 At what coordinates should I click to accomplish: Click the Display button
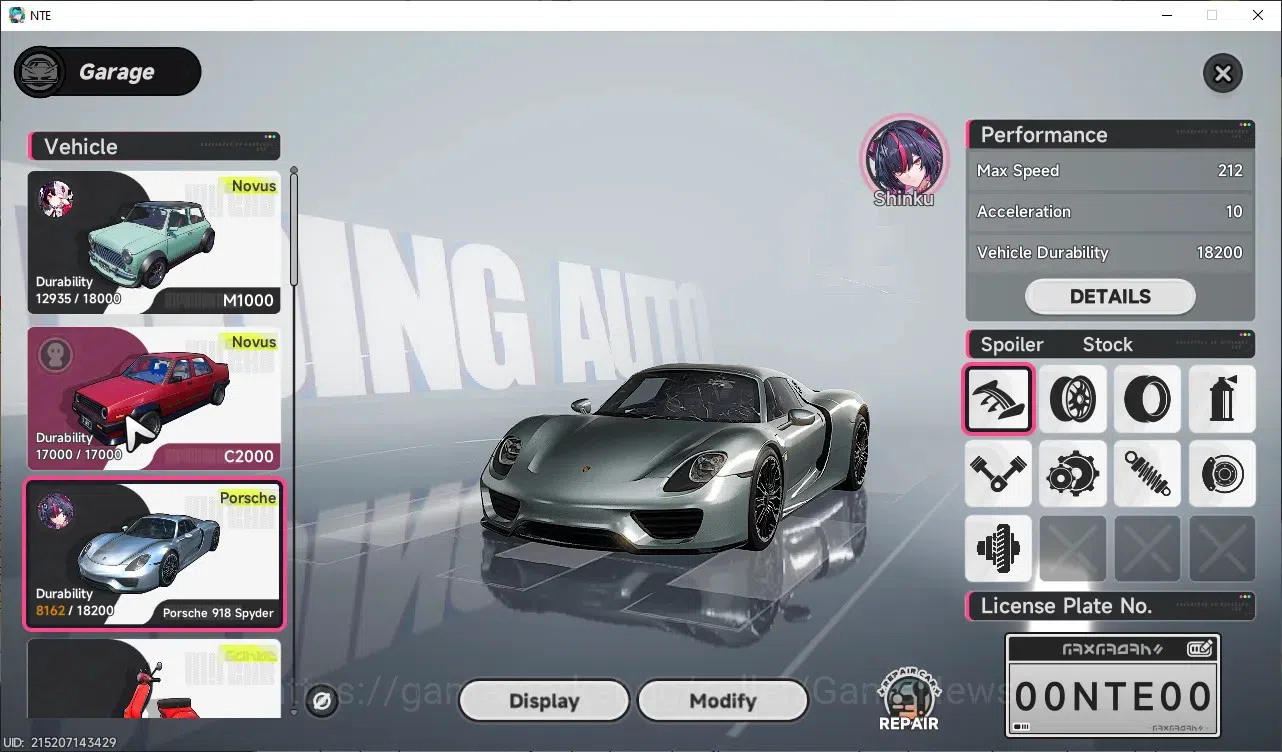[544, 701]
